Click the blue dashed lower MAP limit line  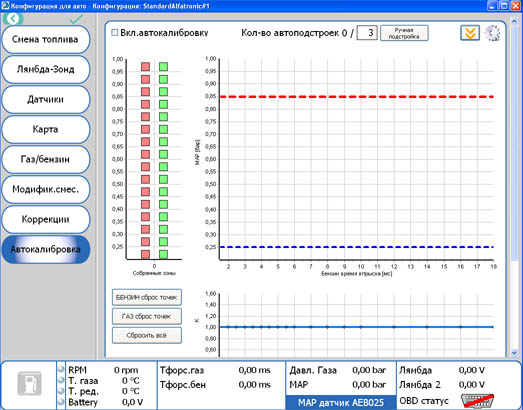click(356, 247)
